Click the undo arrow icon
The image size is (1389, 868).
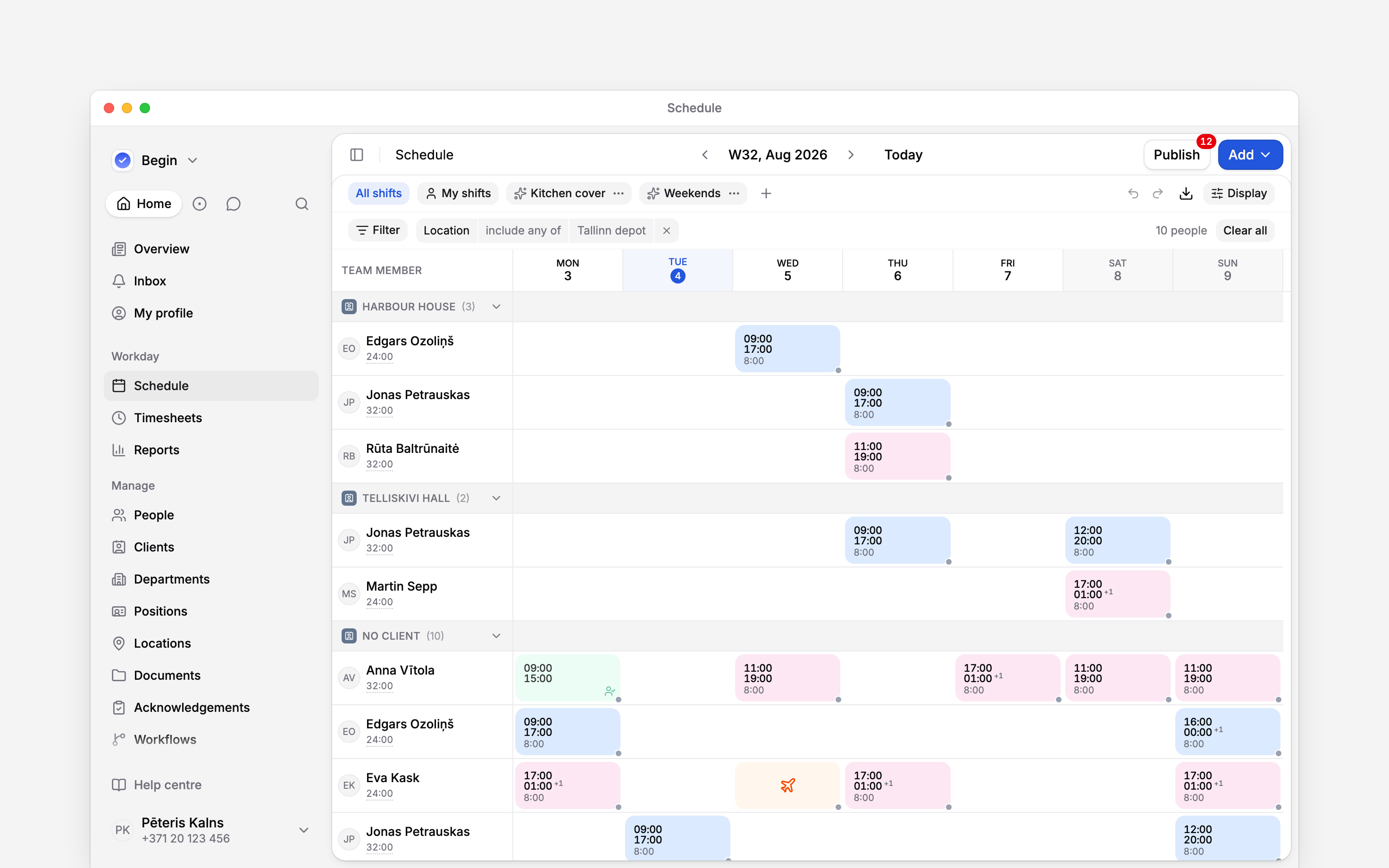pos(1133,193)
